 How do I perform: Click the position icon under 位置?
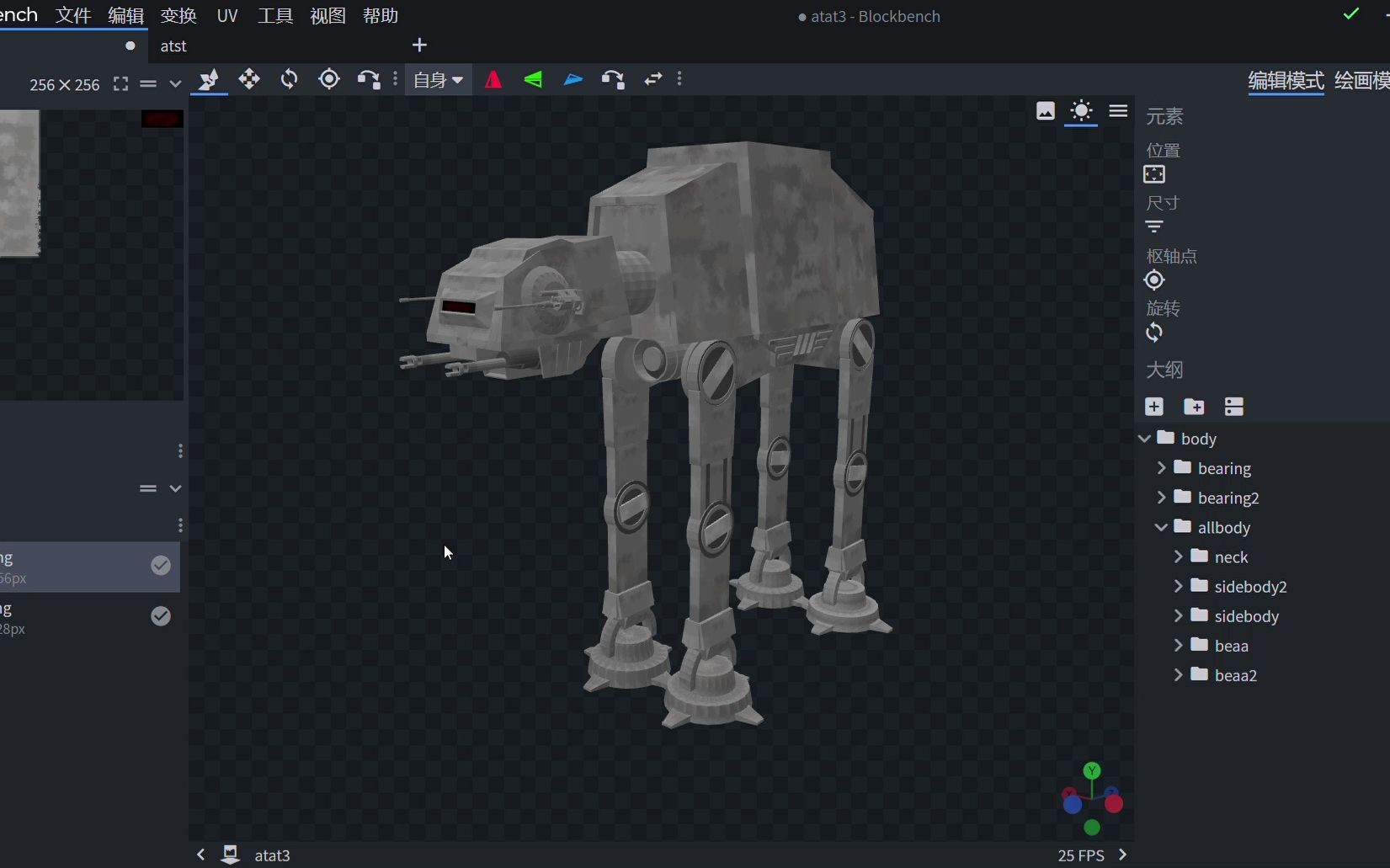1154,174
